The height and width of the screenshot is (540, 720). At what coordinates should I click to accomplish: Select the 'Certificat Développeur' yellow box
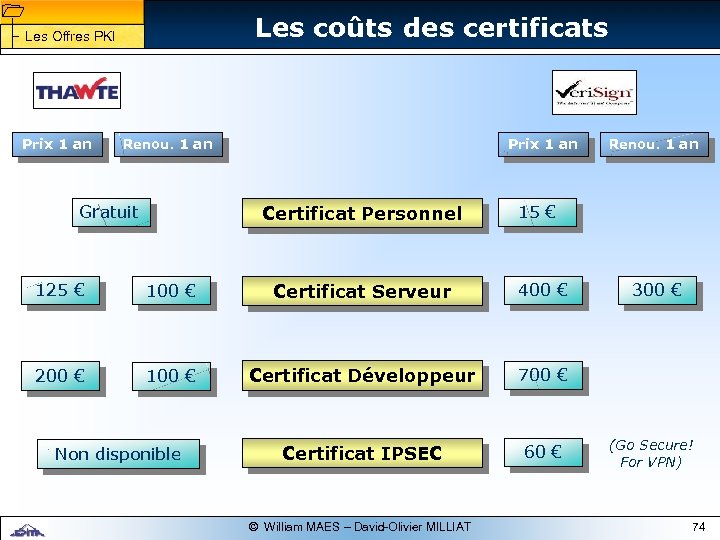point(362,375)
